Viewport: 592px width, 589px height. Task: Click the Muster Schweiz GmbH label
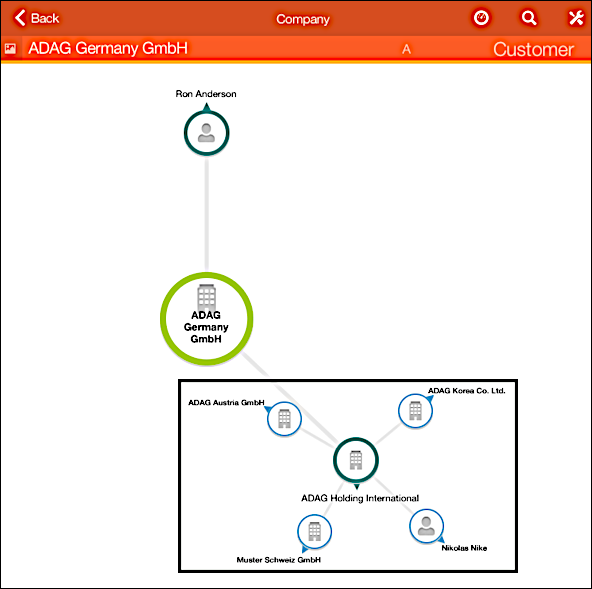(x=279, y=560)
